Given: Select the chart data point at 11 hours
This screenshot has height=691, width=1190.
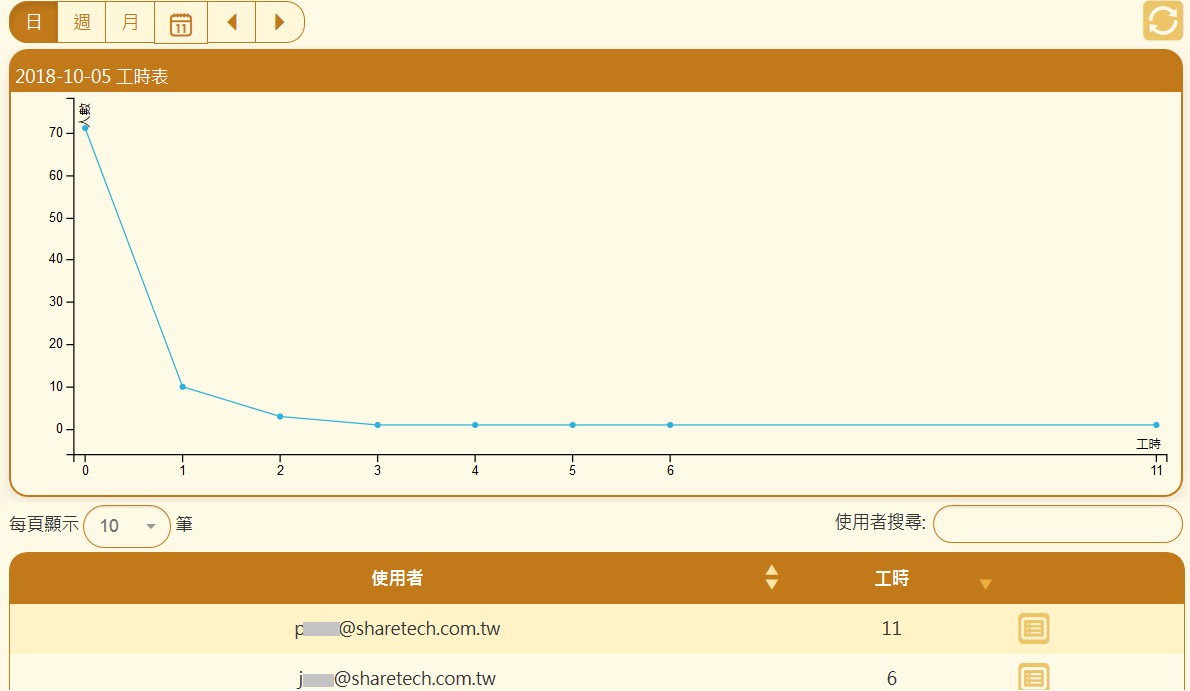Looking at the screenshot, I should 1156,425.
